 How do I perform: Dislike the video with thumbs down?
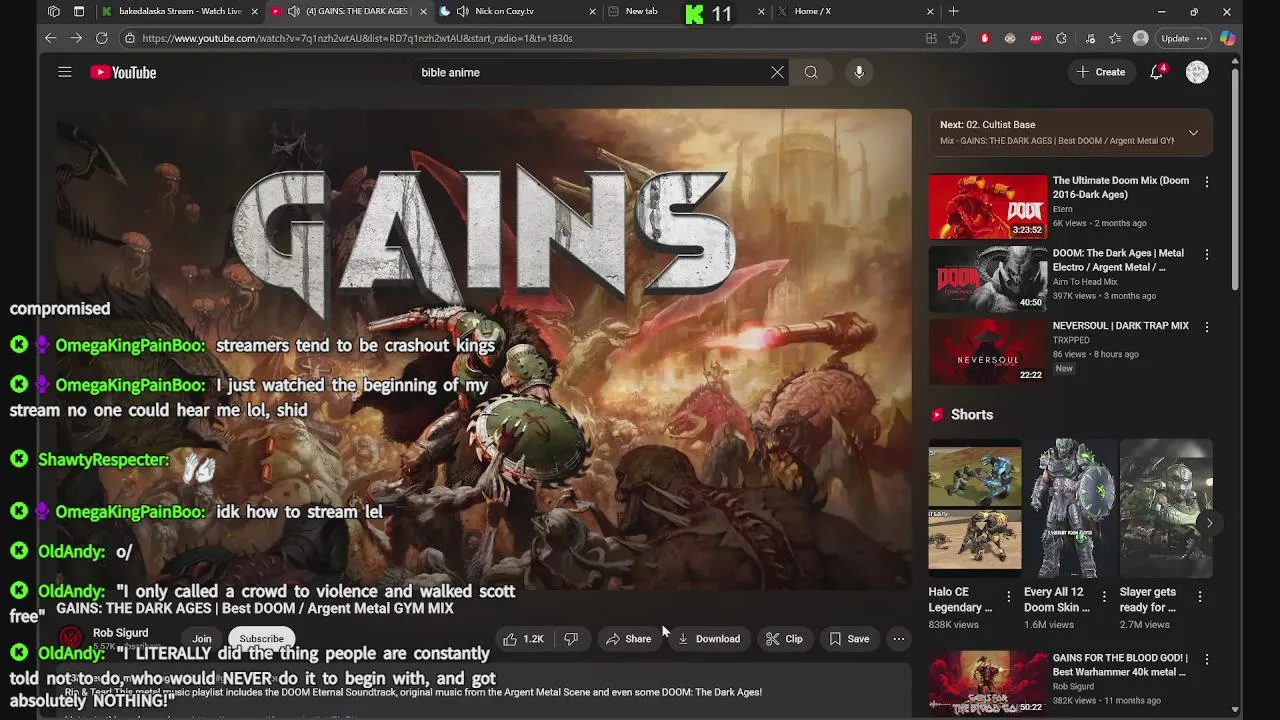pyautogui.click(x=571, y=639)
